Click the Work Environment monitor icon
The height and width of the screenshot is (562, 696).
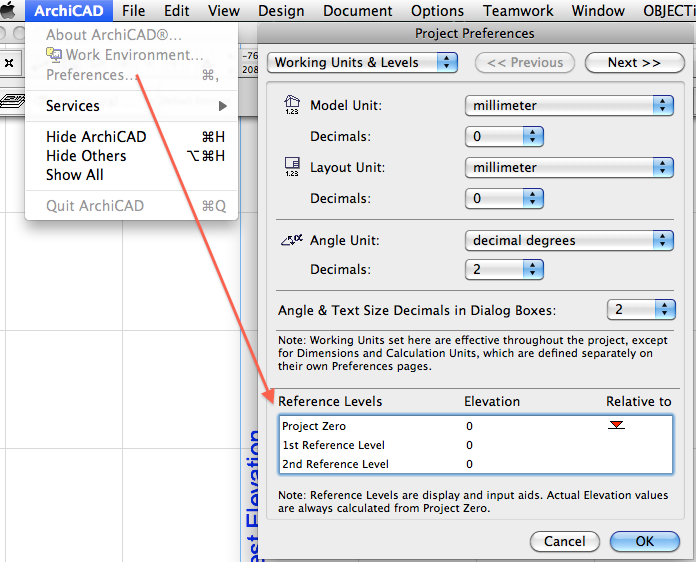(54, 54)
